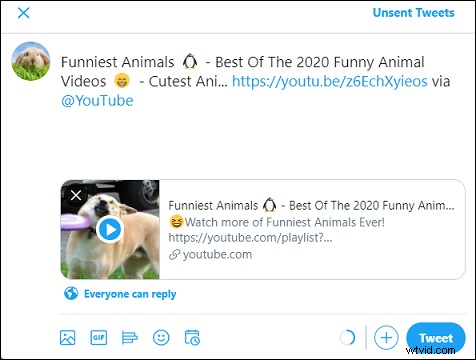Open the emoji picker smiley icon

(161, 337)
